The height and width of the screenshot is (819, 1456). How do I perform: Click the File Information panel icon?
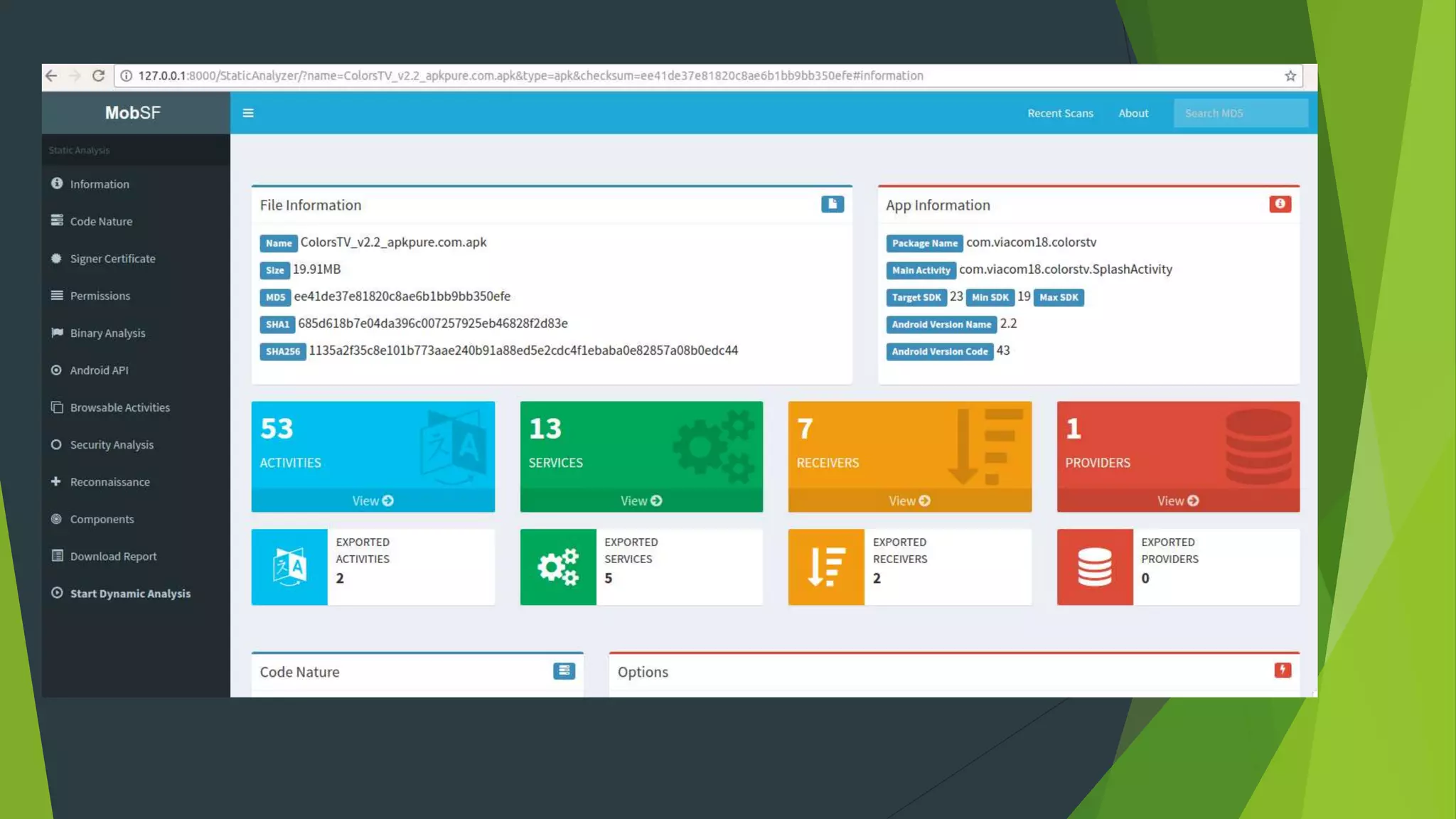click(x=833, y=205)
